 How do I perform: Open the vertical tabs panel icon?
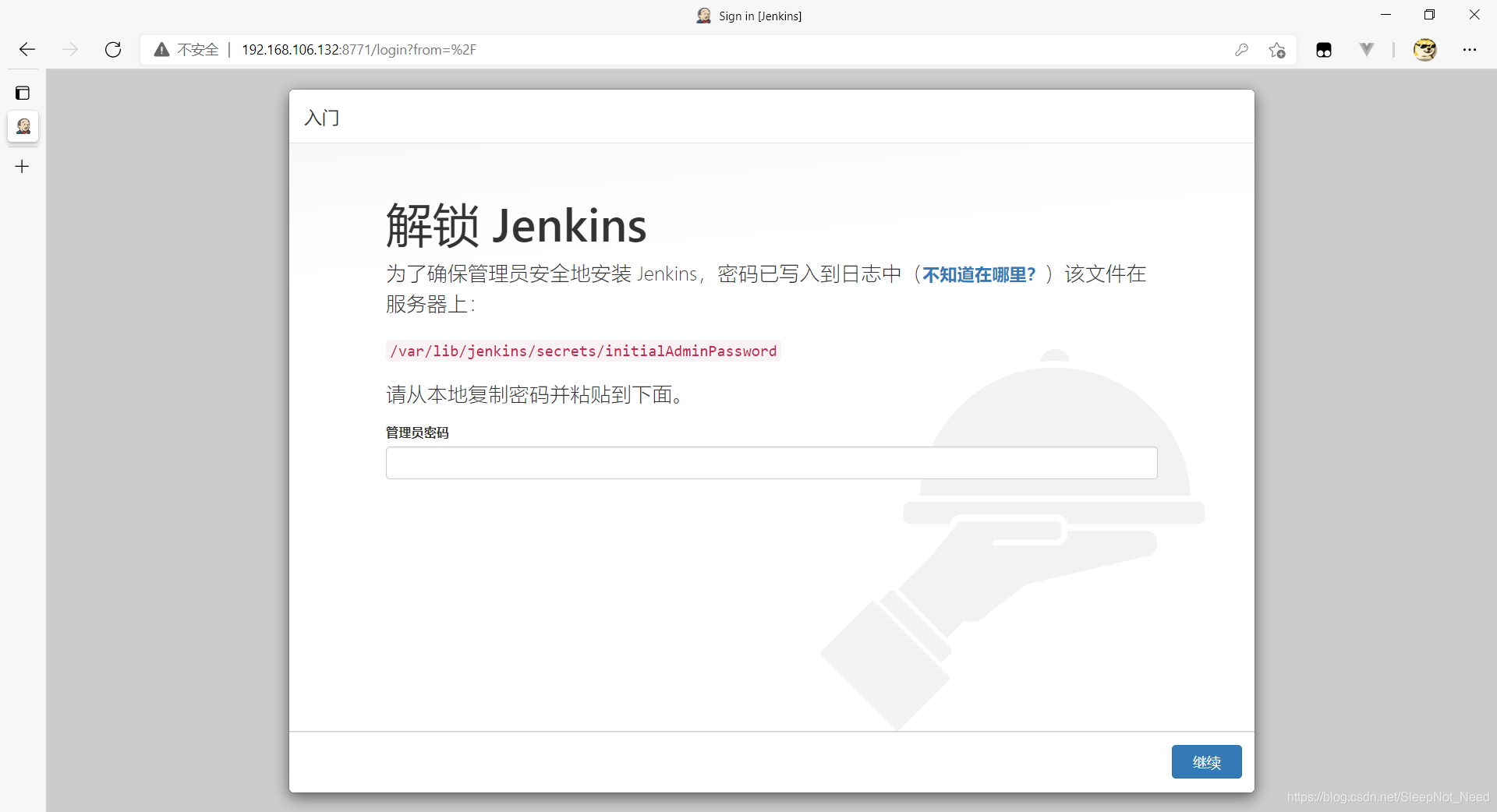[x=23, y=94]
